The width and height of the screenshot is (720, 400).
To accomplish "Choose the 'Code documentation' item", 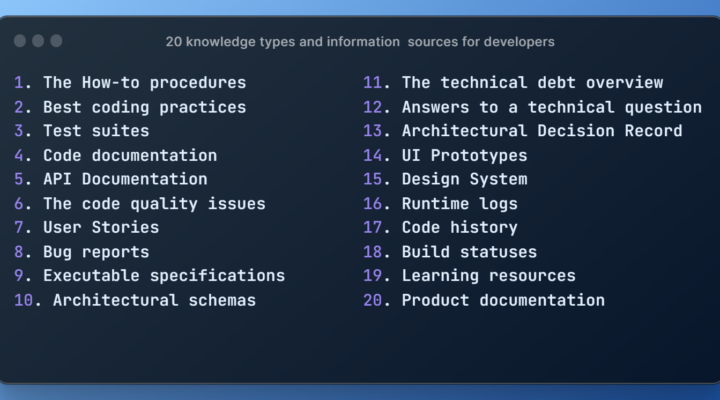I will 130,155.
